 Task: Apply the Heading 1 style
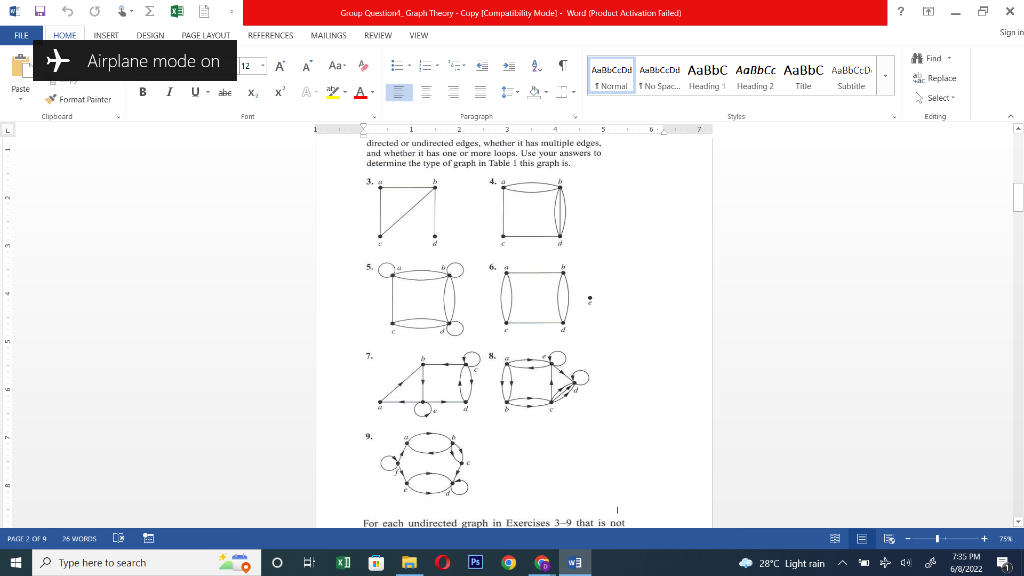707,76
